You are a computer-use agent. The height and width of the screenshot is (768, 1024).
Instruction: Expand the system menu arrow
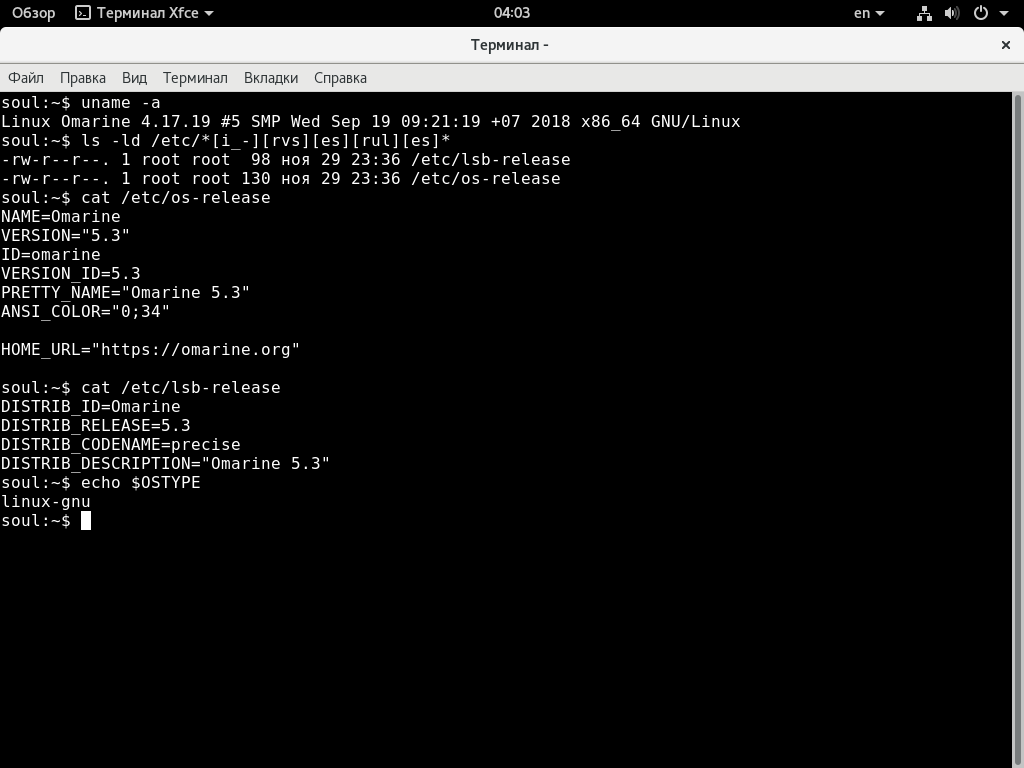click(x=1004, y=13)
